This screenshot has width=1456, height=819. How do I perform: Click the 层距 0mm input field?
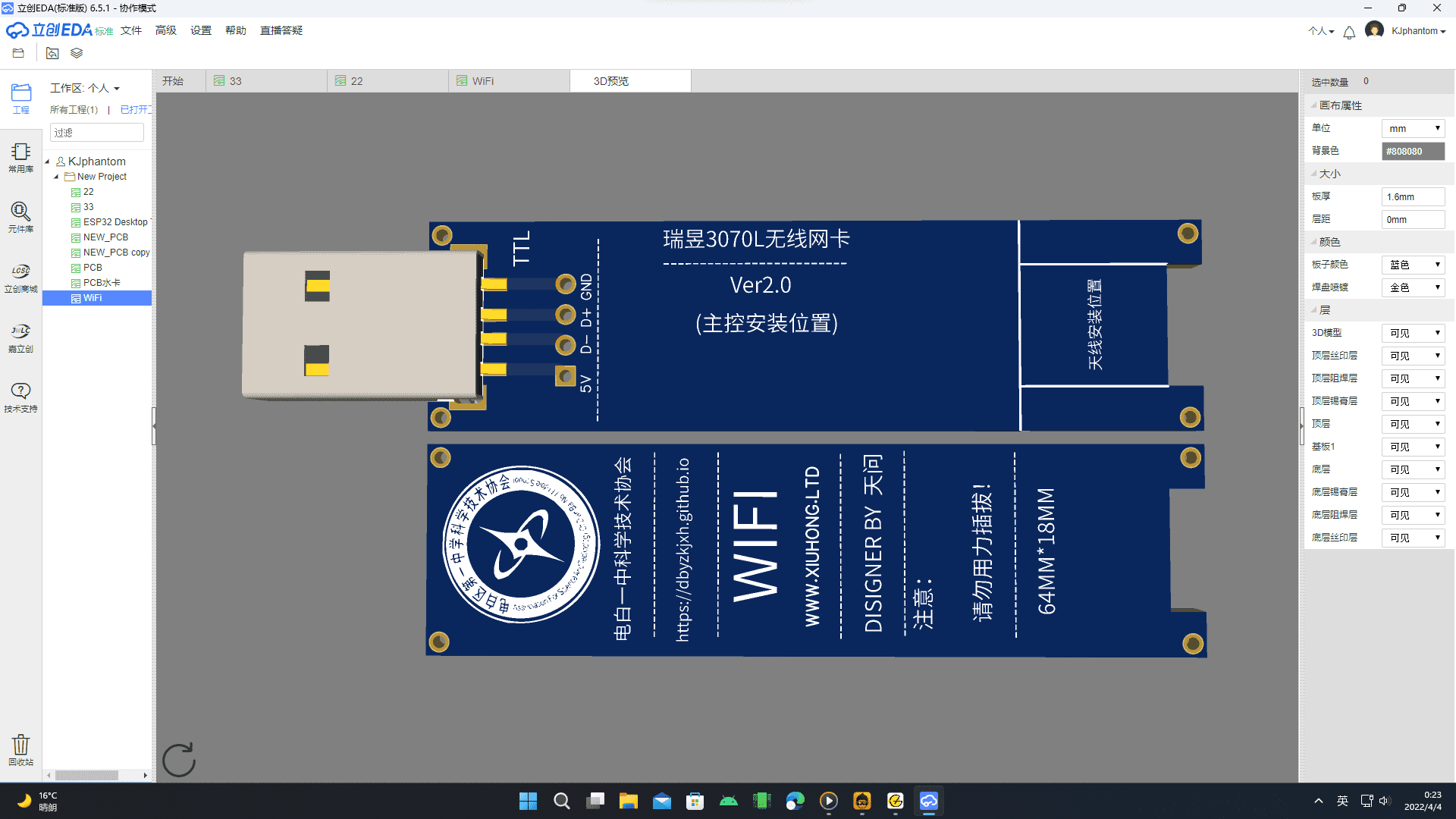pyautogui.click(x=1413, y=220)
